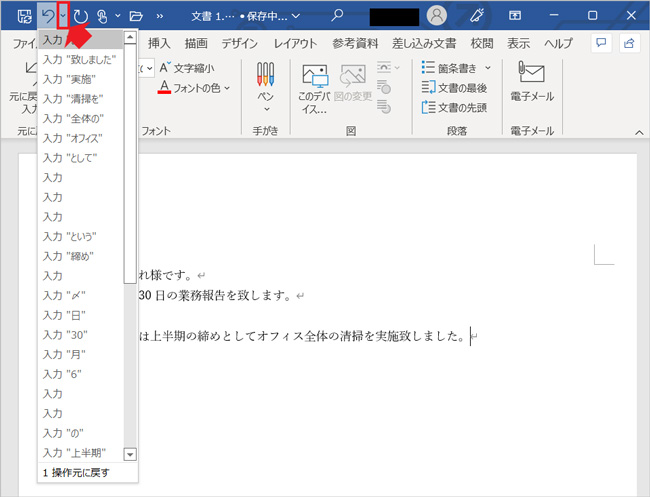Open フォントの色 dropdown arrow
The image size is (650, 497).
pos(227,88)
